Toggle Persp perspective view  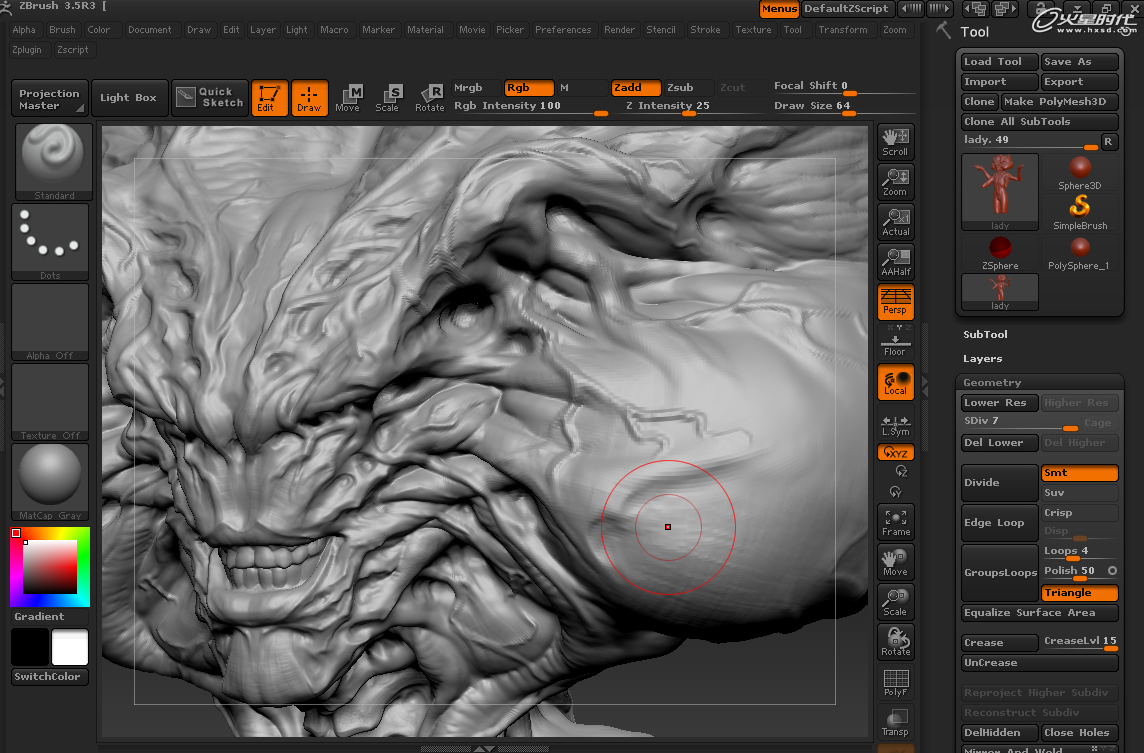[x=895, y=302]
